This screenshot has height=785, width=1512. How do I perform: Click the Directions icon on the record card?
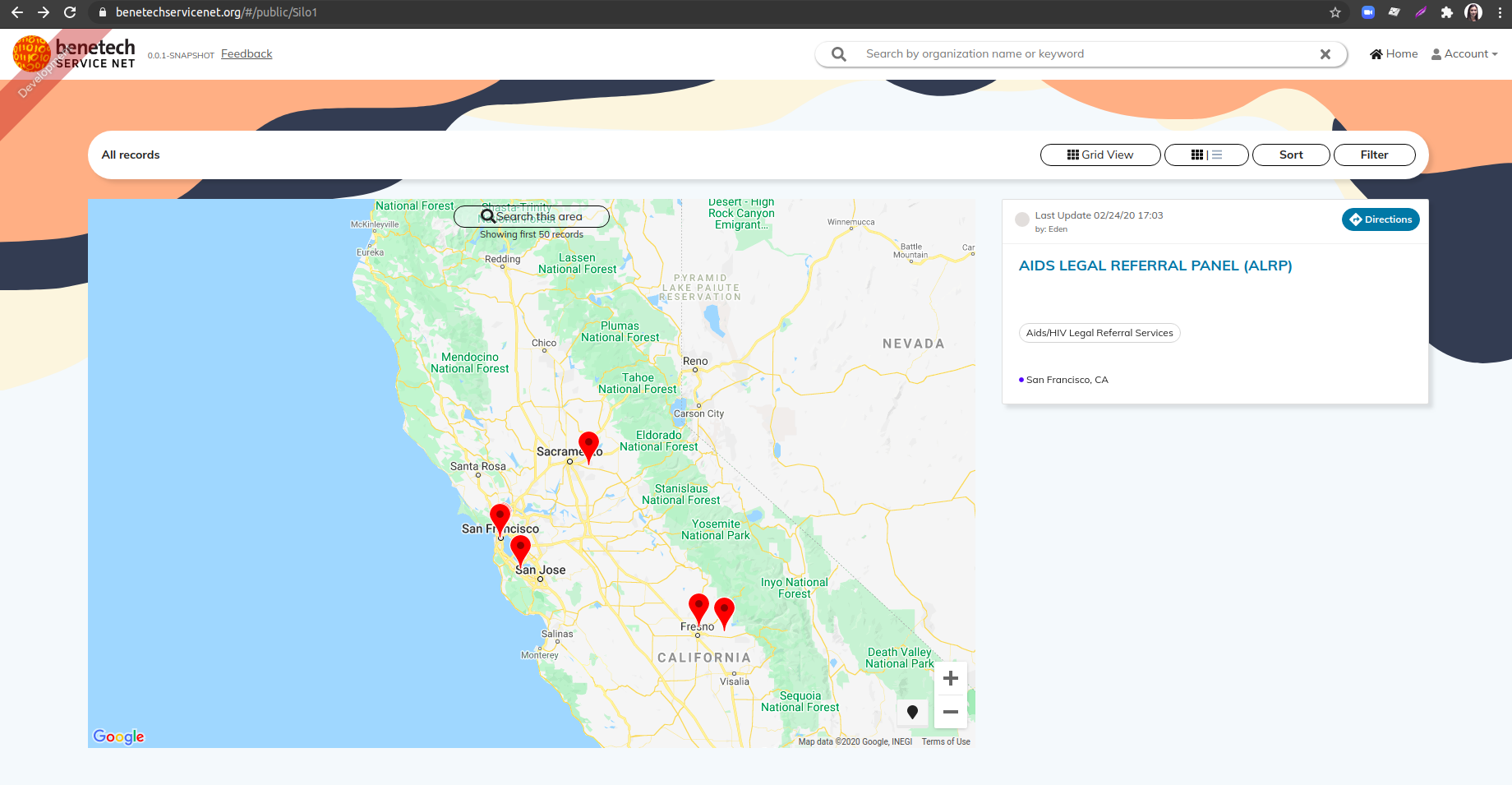[1355, 219]
